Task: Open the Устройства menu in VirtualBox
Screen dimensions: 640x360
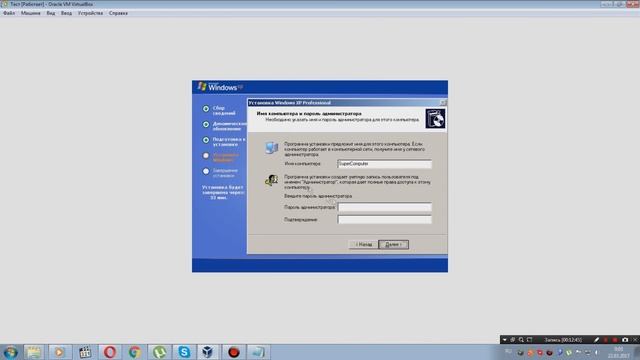Action: click(90, 13)
